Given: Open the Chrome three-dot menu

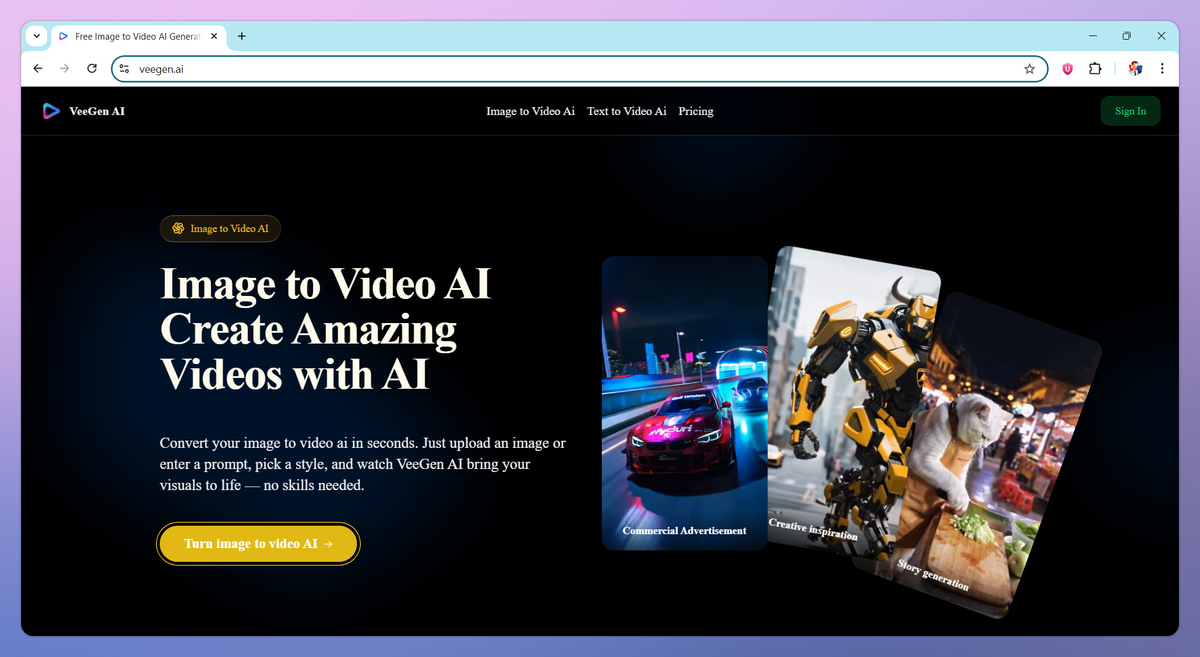Looking at the screenshot, I should [x=1161, y=69].
